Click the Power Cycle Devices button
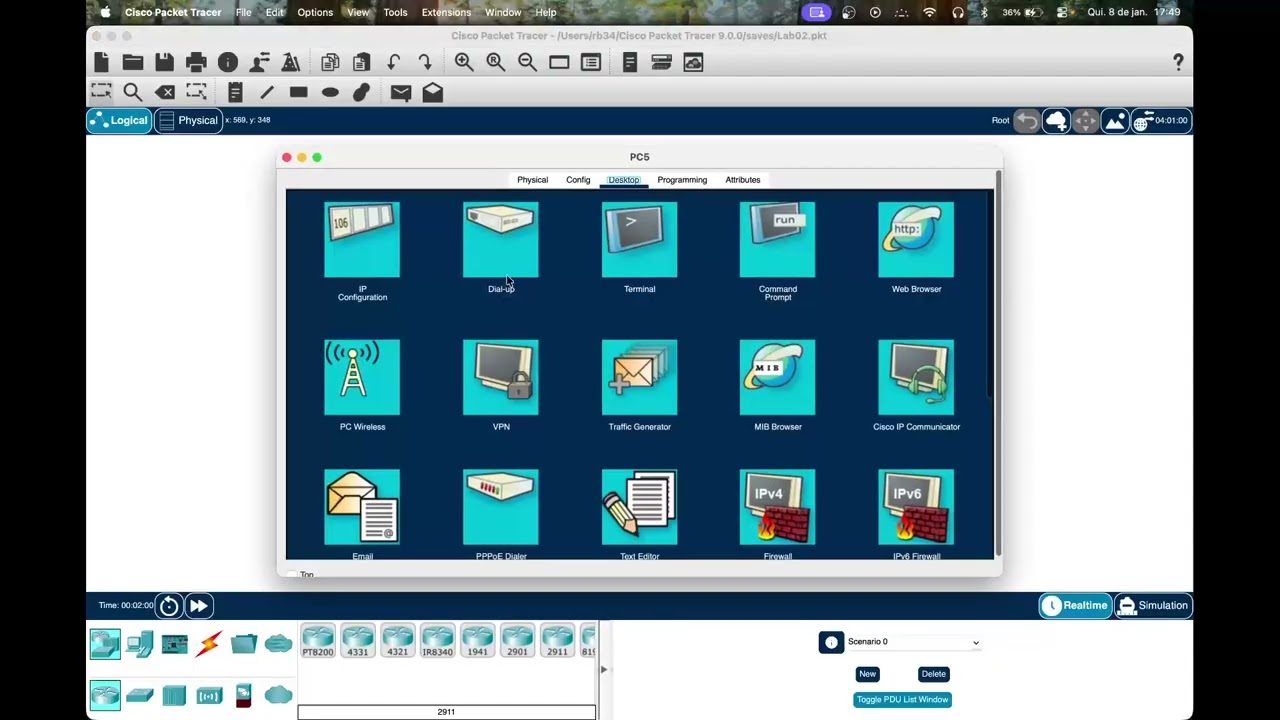1280x720 pixels. pyautogui.click(x=169, y=605)
